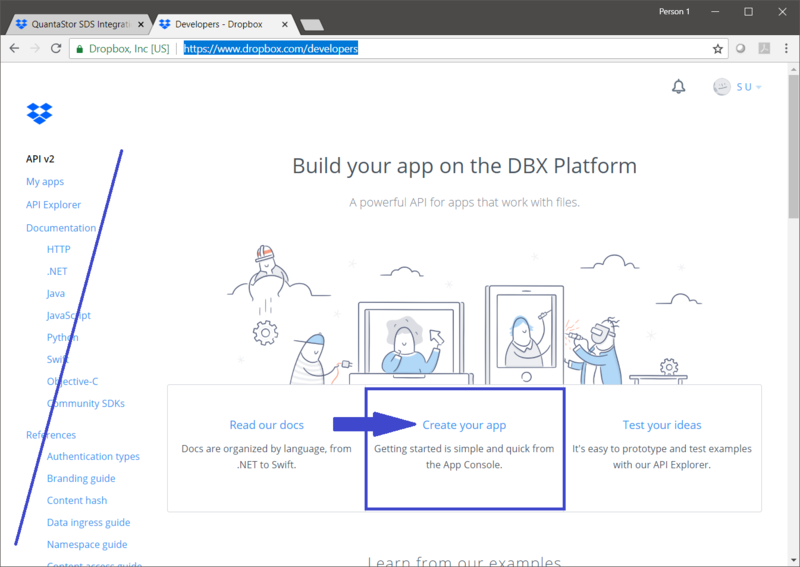Click the green lock security icon
This screenshot has height=567, width=800.
click(x=79, y=49)
